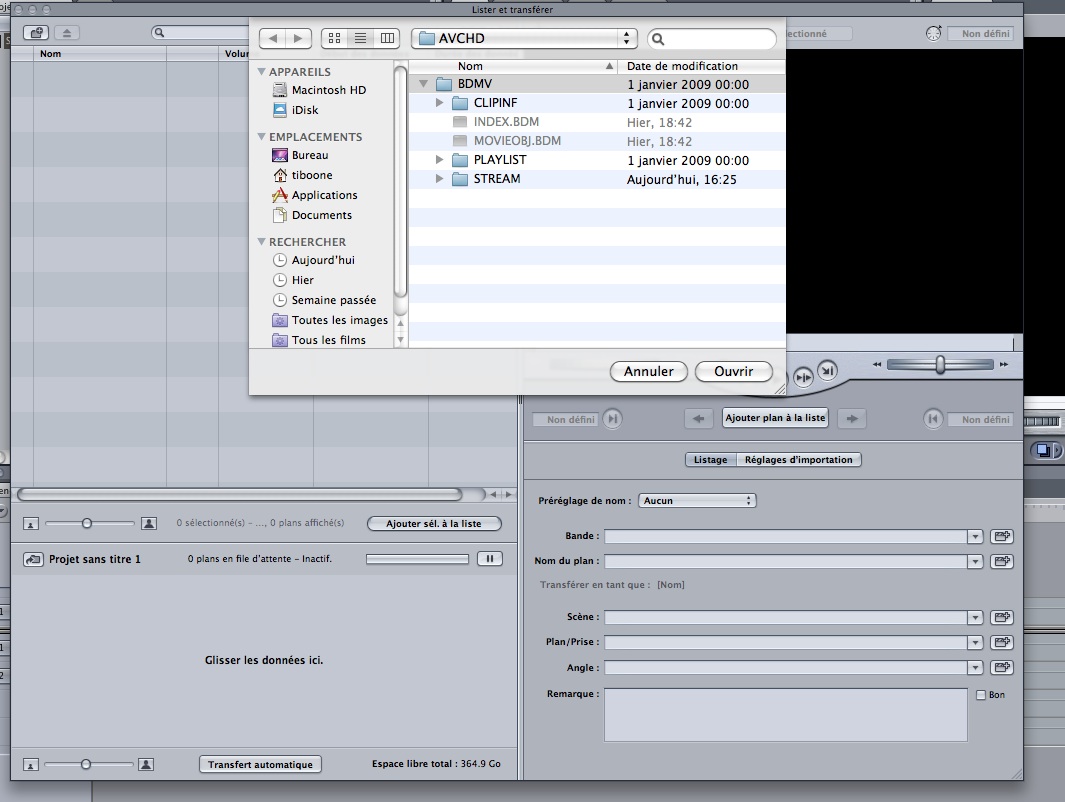This screenshot has height=802, width=1065.
Task: Select Tous les films smart folder
Action: pyautogui.click(x=319, y=340)
